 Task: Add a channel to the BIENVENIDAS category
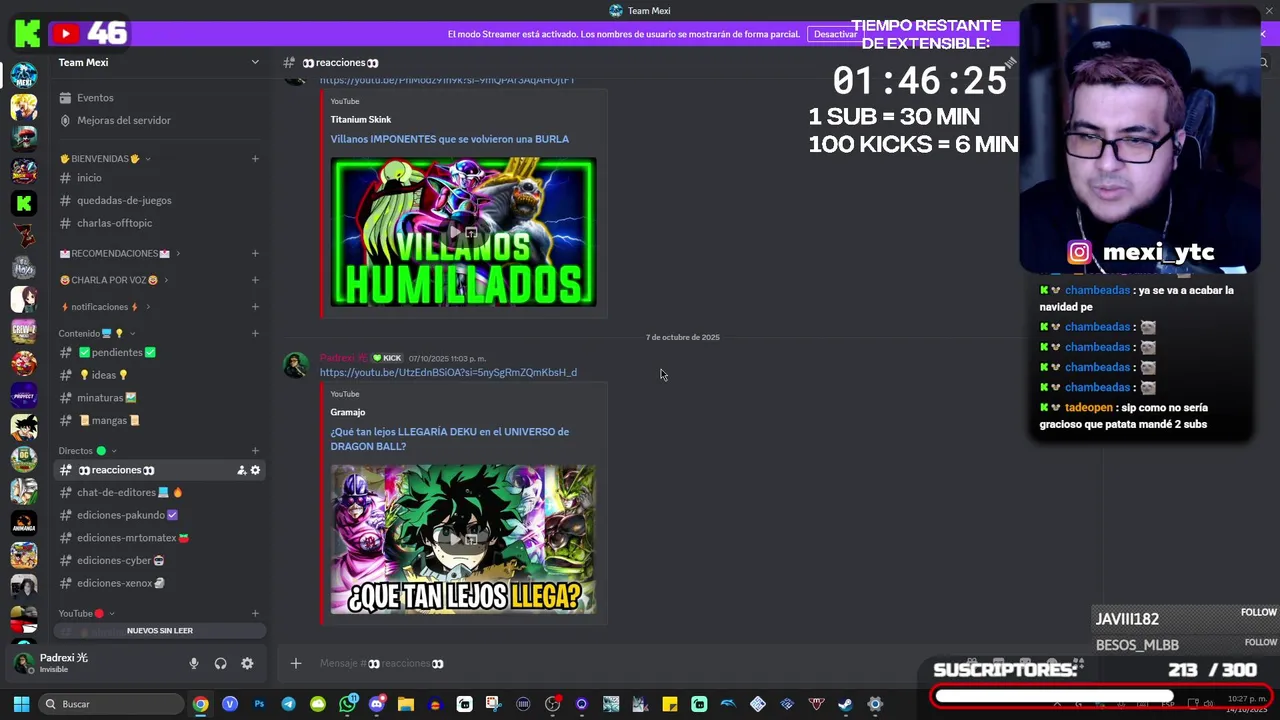255,158
